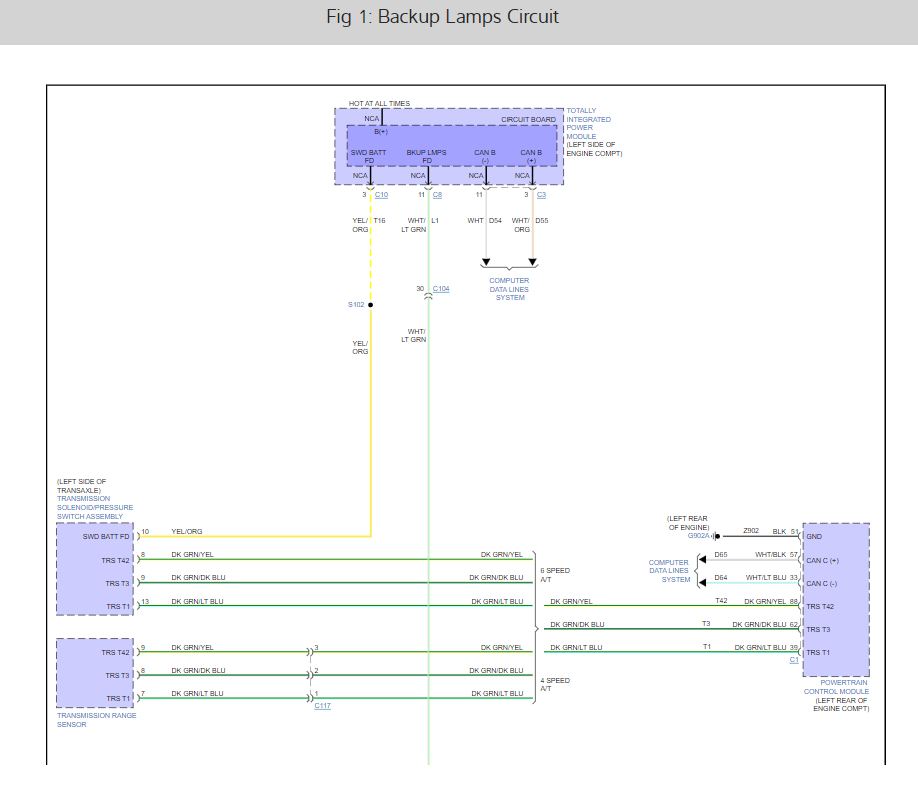Click the 'D64' circuit label
The width and height of the screenshot is (918, 799).
tap(721, 578)
